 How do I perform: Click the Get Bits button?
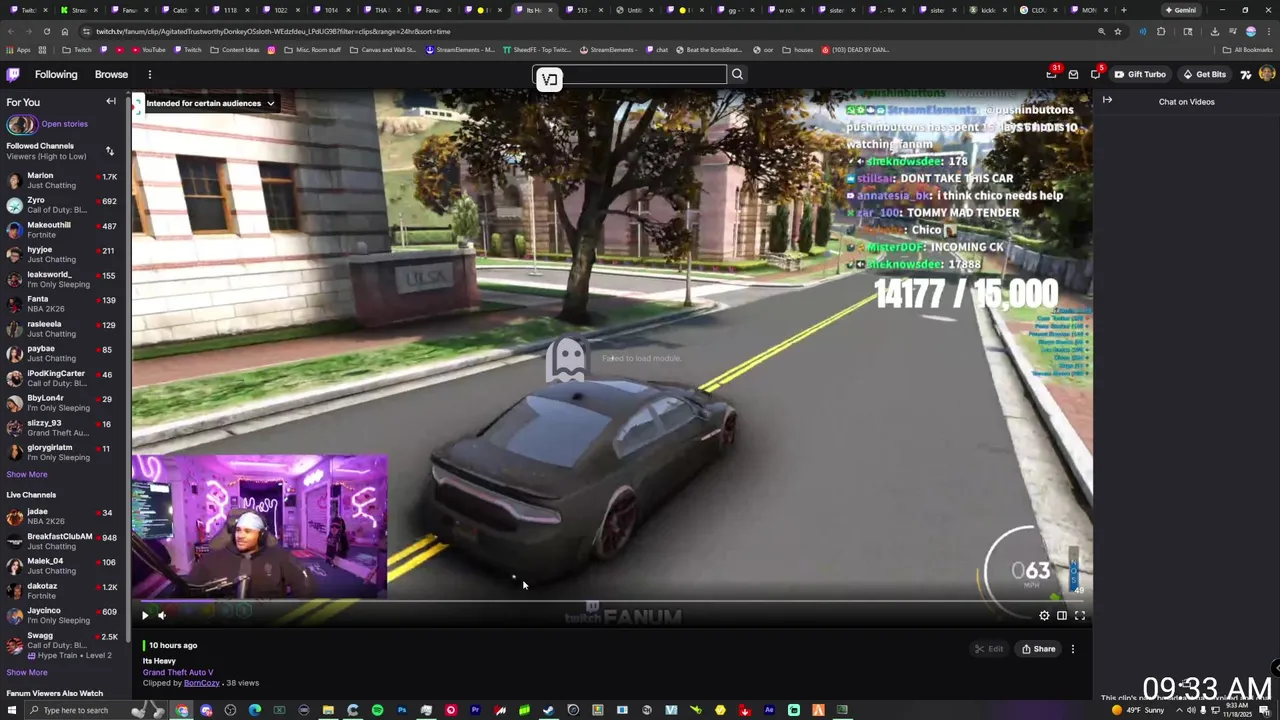[1204, 74]
